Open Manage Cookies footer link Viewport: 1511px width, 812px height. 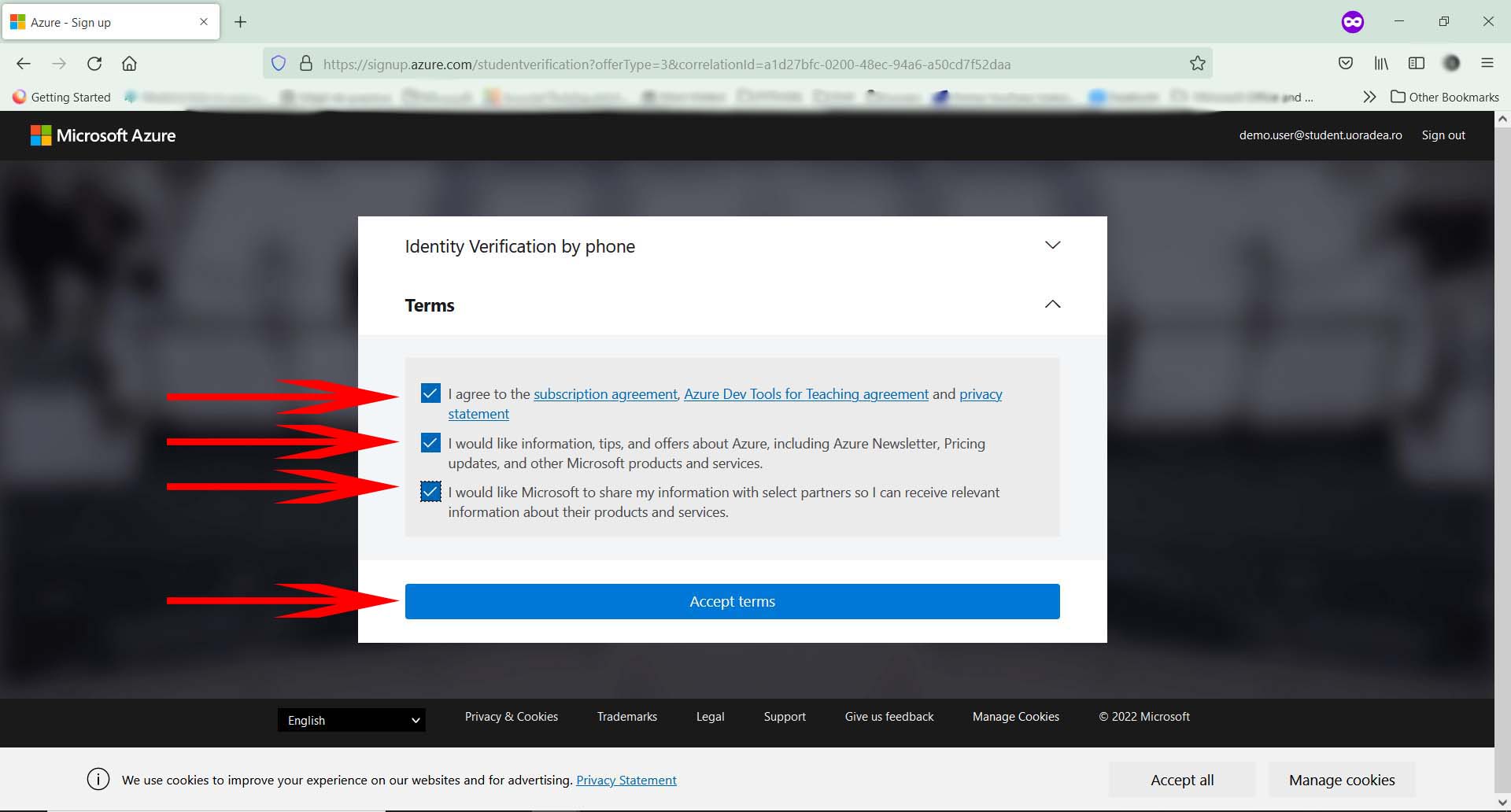point(1016,717)
